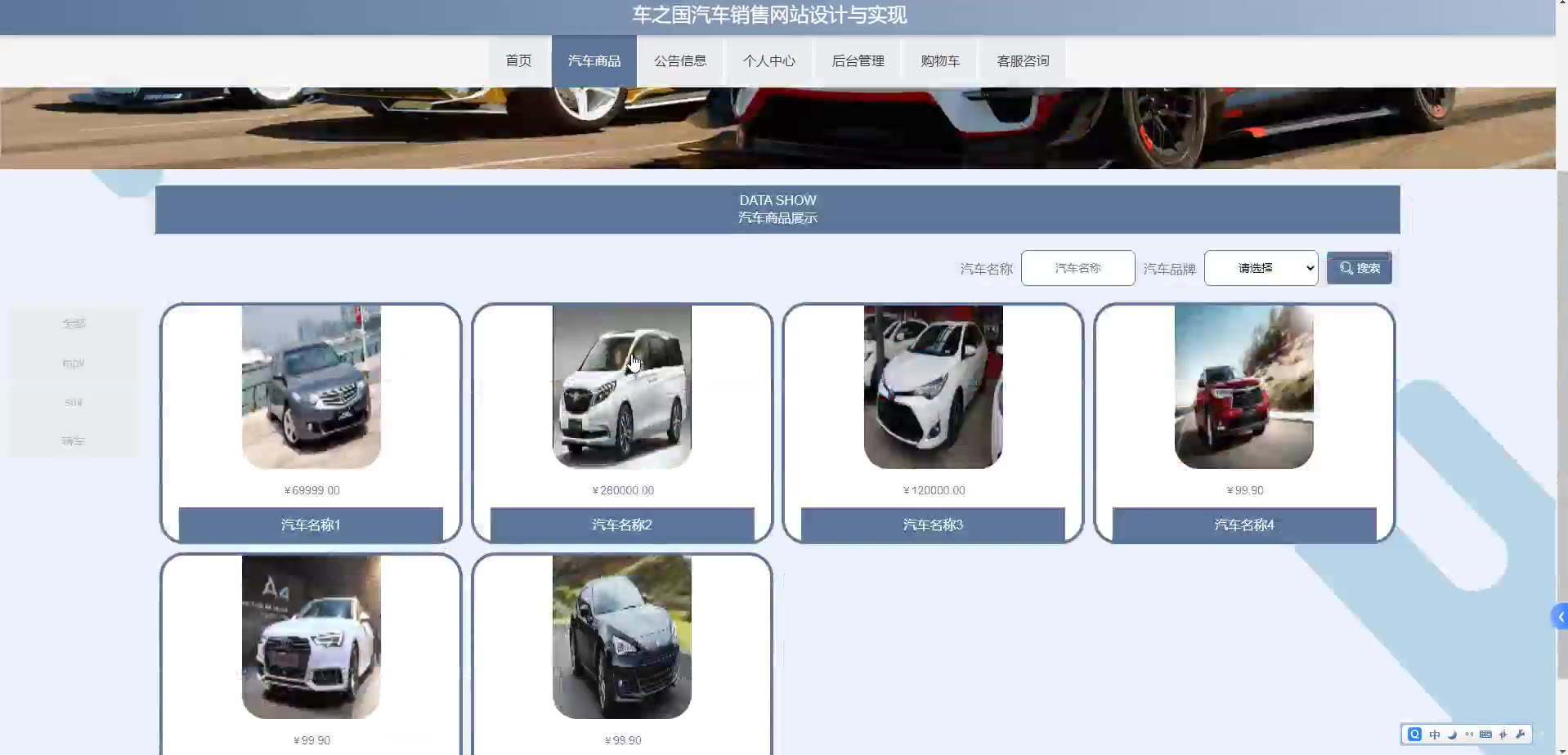Open the 公告信息 navigation tab
Image resolution: width=1568 pixels, height=755 pixels.
pos(680,60)
